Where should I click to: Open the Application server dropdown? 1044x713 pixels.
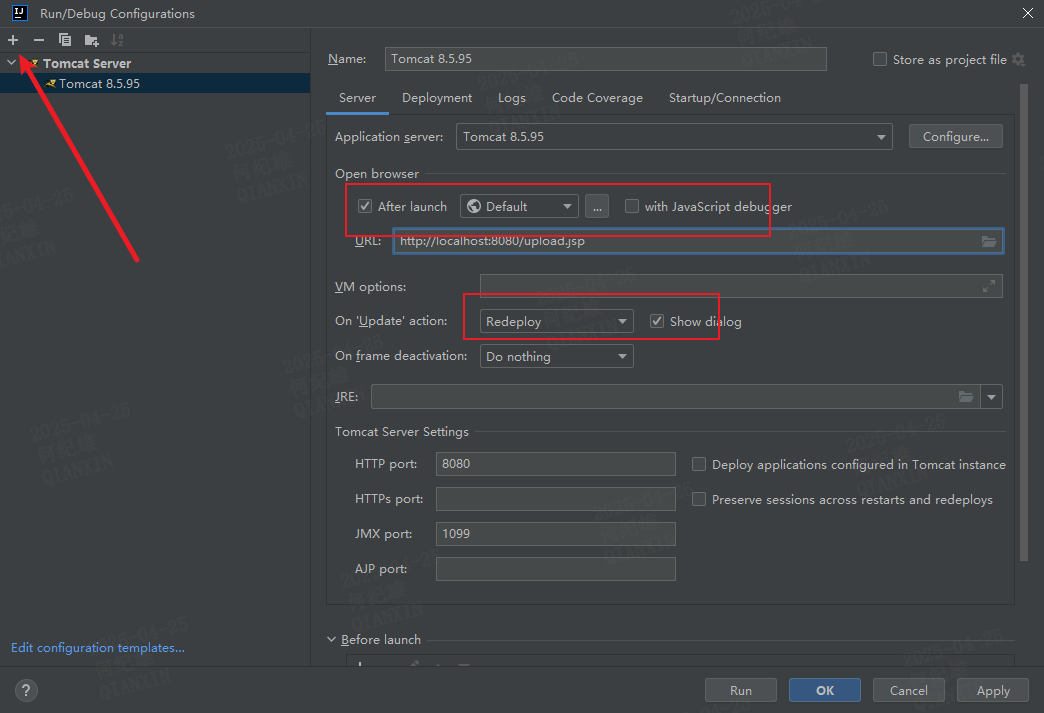tap(674, 136)
